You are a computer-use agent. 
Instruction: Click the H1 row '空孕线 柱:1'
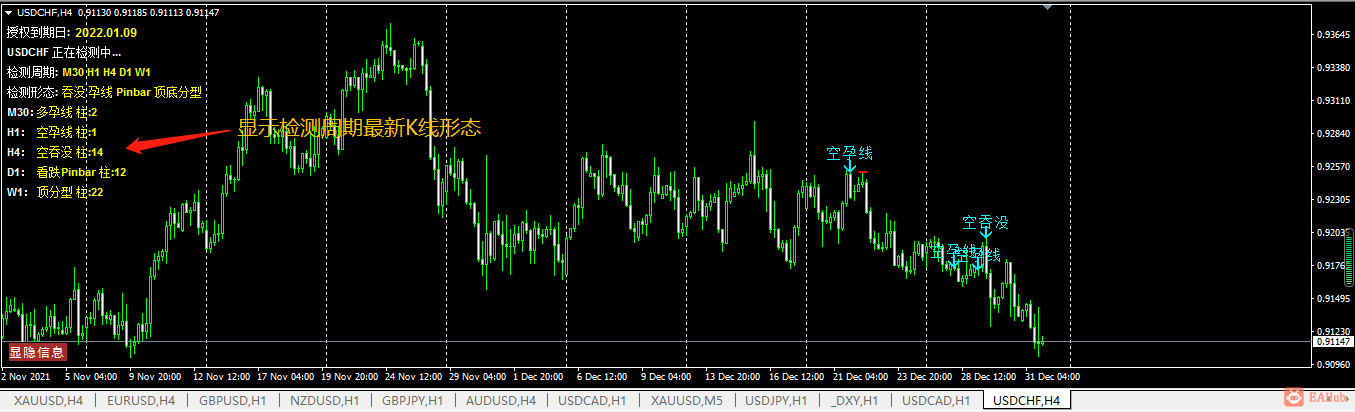66,132
